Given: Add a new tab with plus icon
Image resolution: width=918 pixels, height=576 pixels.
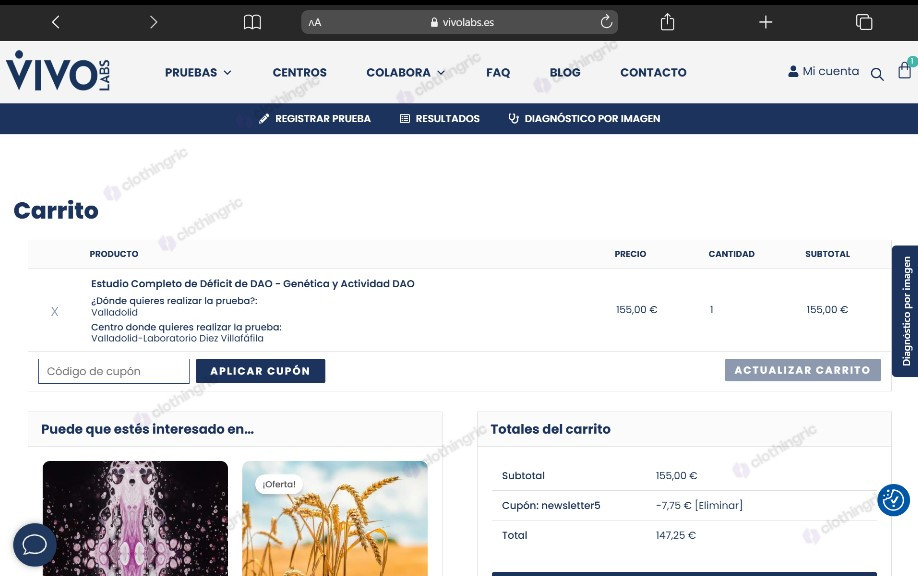Looking at the screenshot, I should [x=765, y=22].
